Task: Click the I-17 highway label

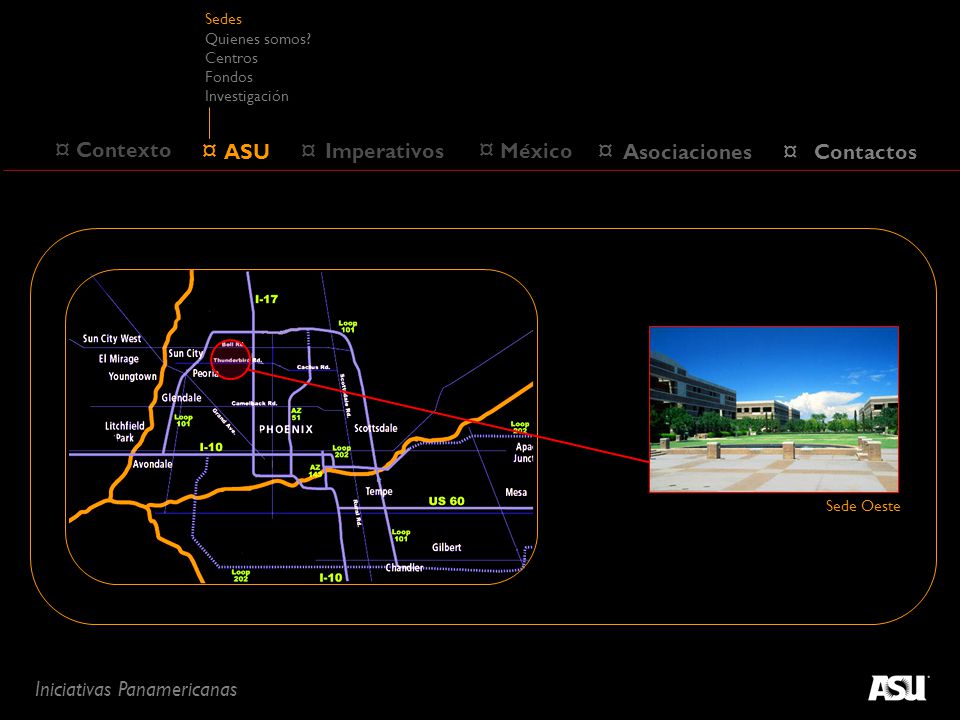Action: 266,299
